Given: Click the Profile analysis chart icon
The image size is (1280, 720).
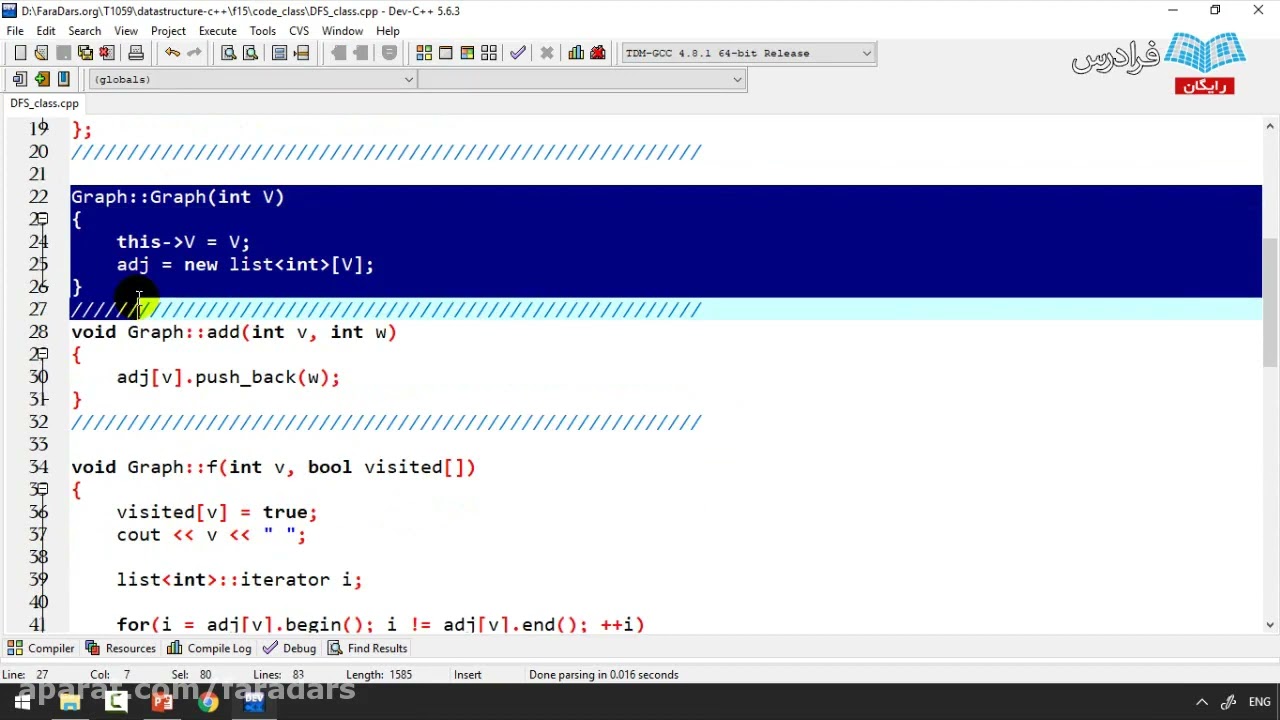Looking at the screenshot, I should pos(576,53).
